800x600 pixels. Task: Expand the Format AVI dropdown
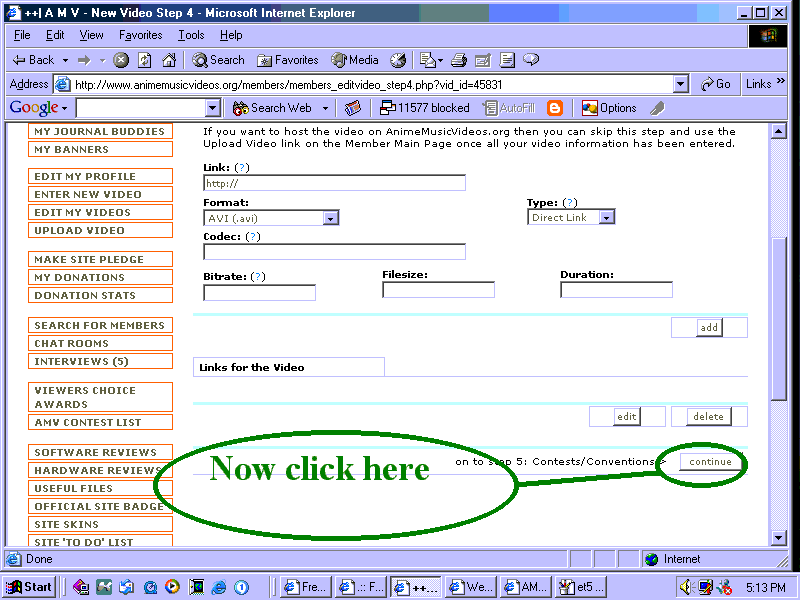[x=331, y=218]
